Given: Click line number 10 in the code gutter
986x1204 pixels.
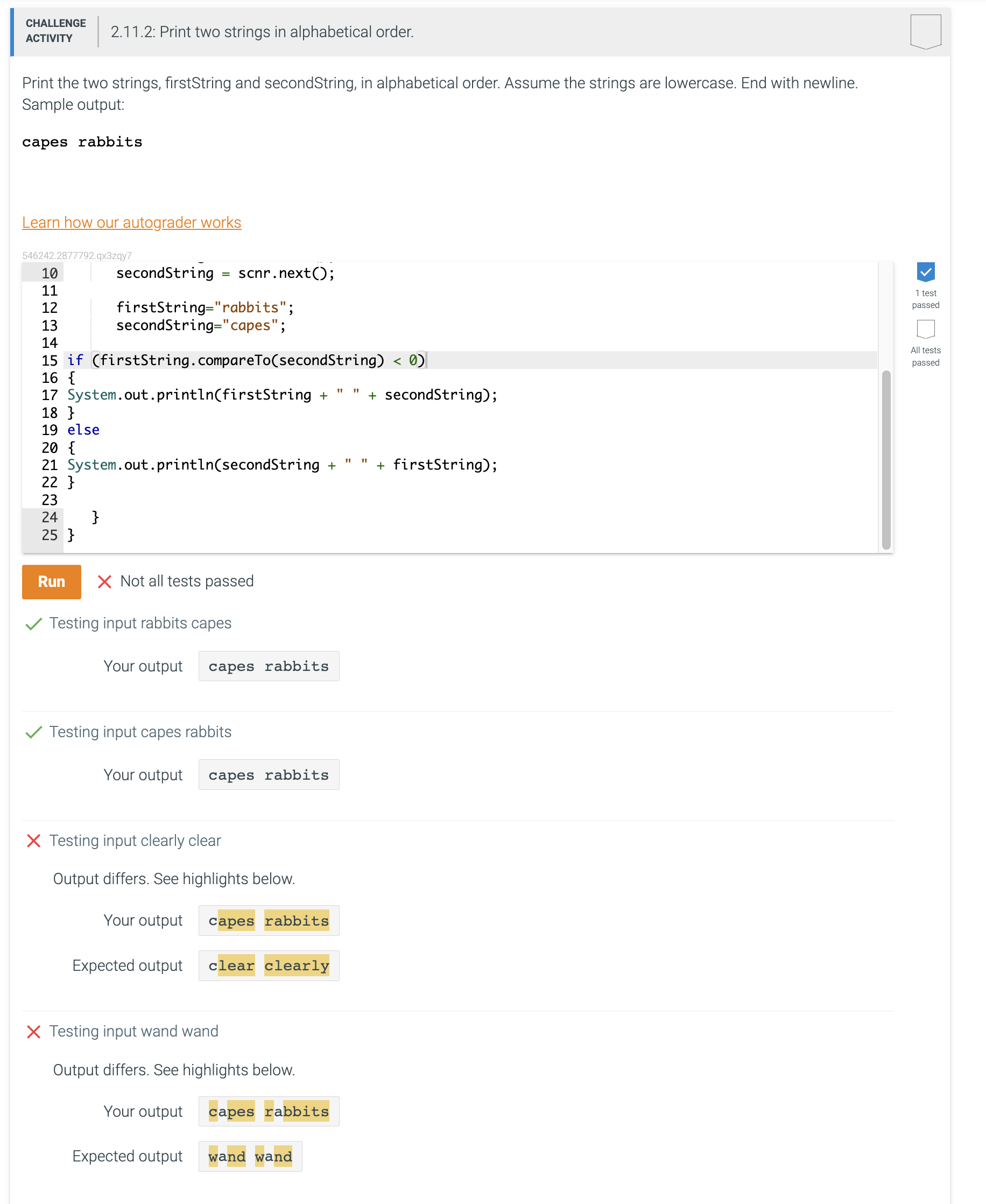Looking at the screenshot, I should coord(50,273).
